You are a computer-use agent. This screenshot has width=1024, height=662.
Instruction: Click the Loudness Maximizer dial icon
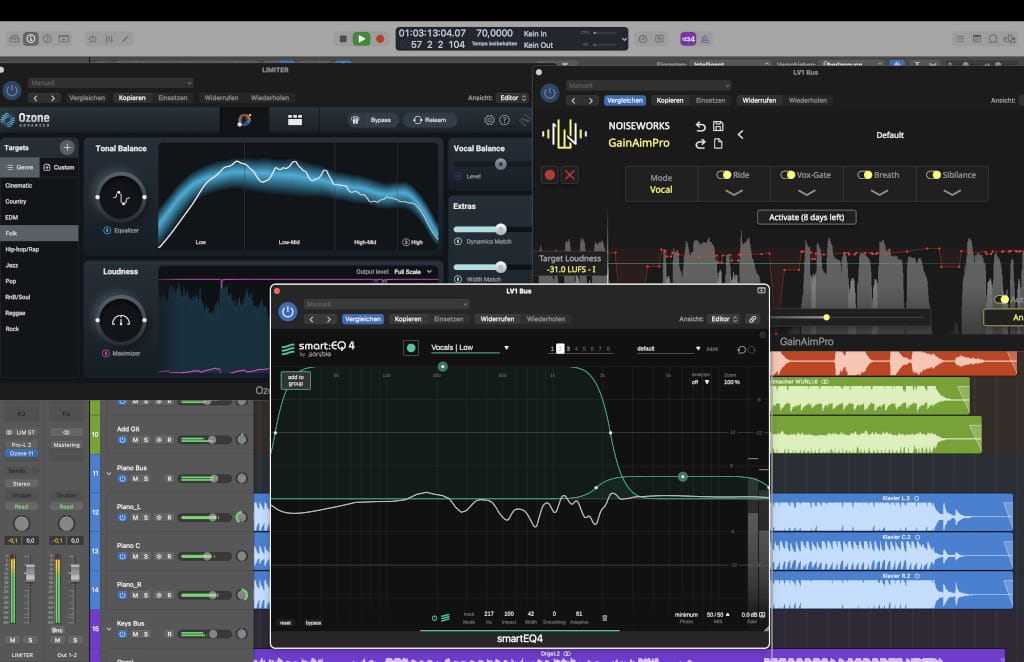click(x=121, y=320)
